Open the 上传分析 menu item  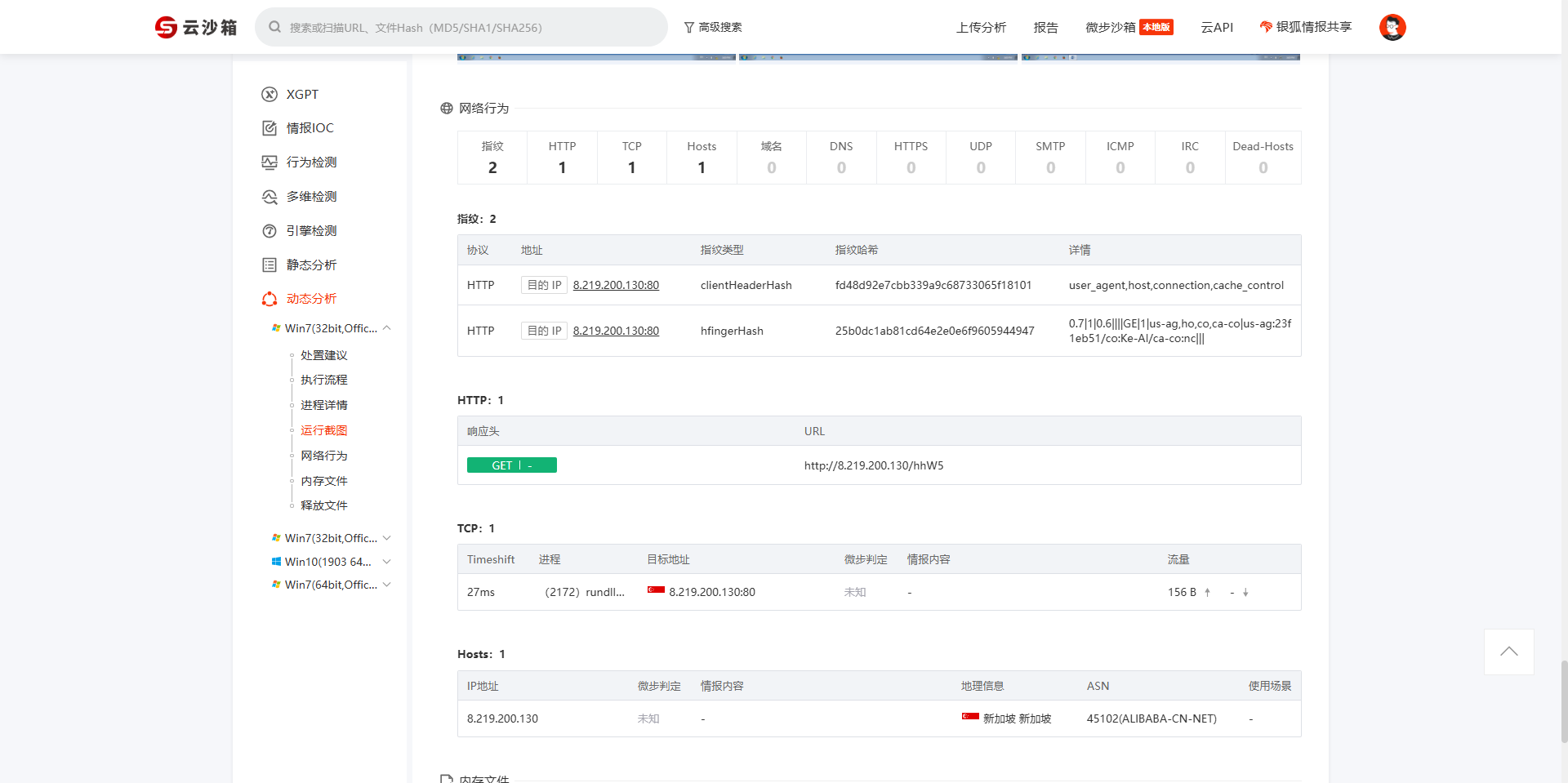click(981, 28)
